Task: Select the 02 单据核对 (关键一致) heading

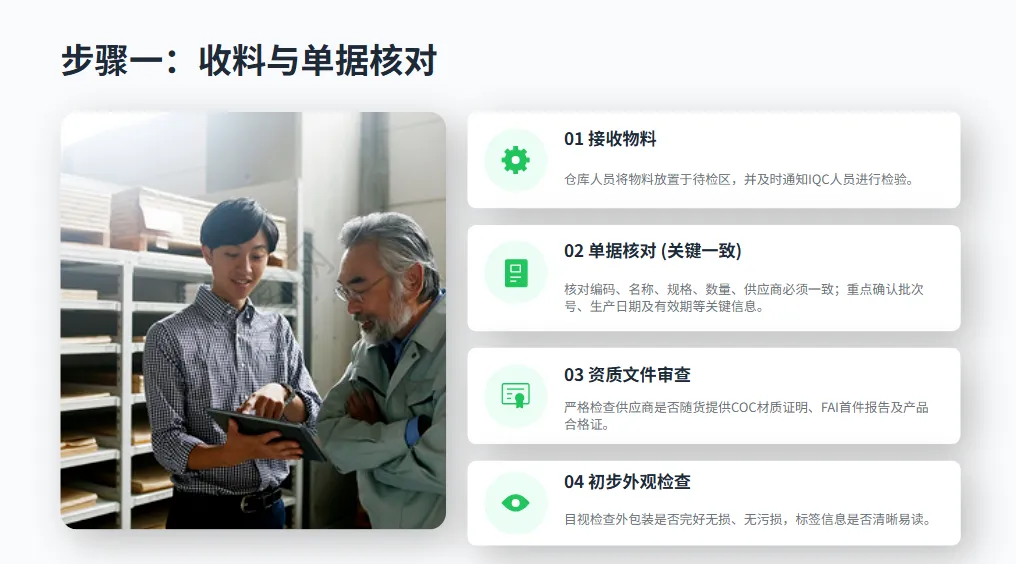Action: pyautogui.click(x=652, y=251)
